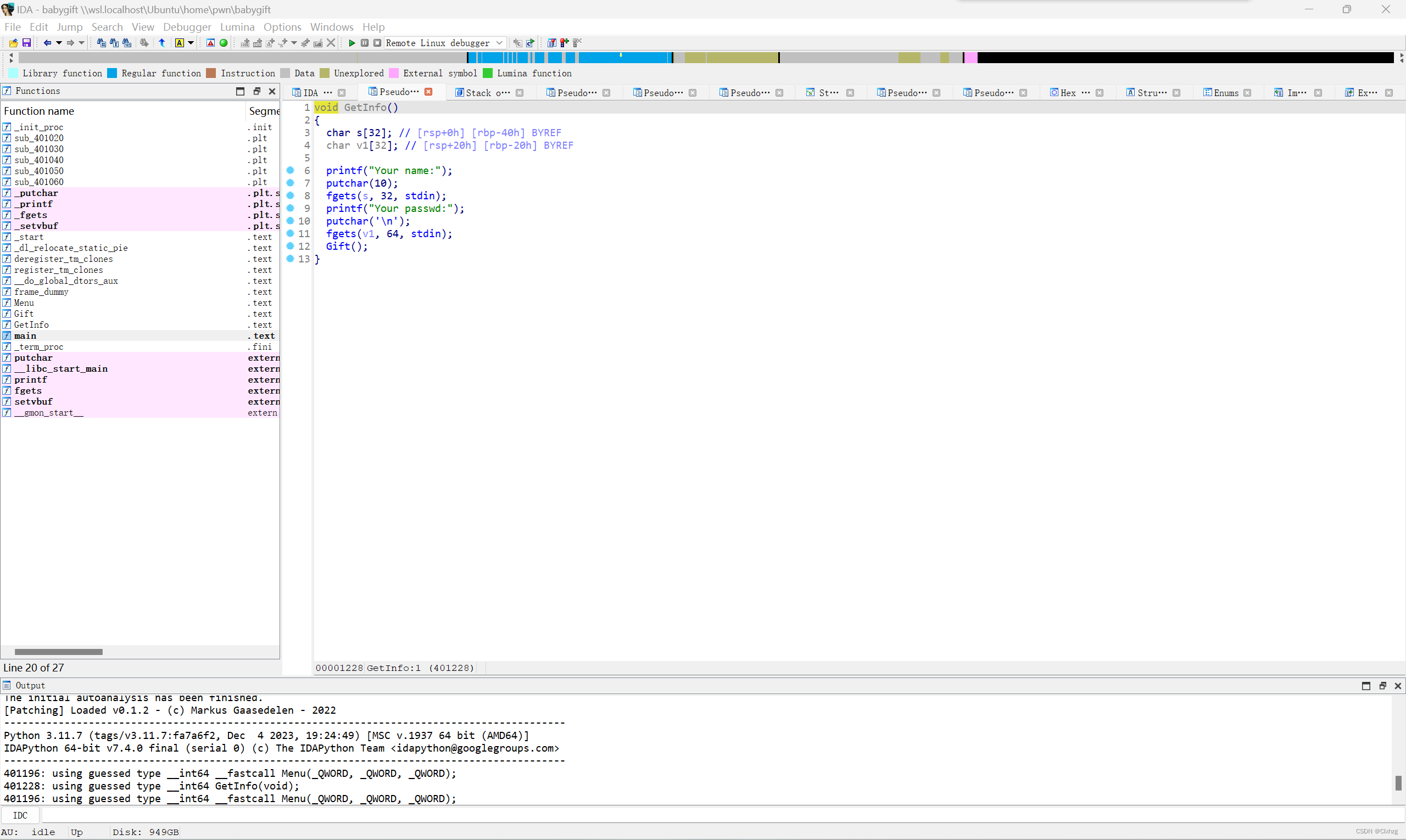Click the gray X icon in the toolbar
1406x840 pixels.
tap(331, 43)
